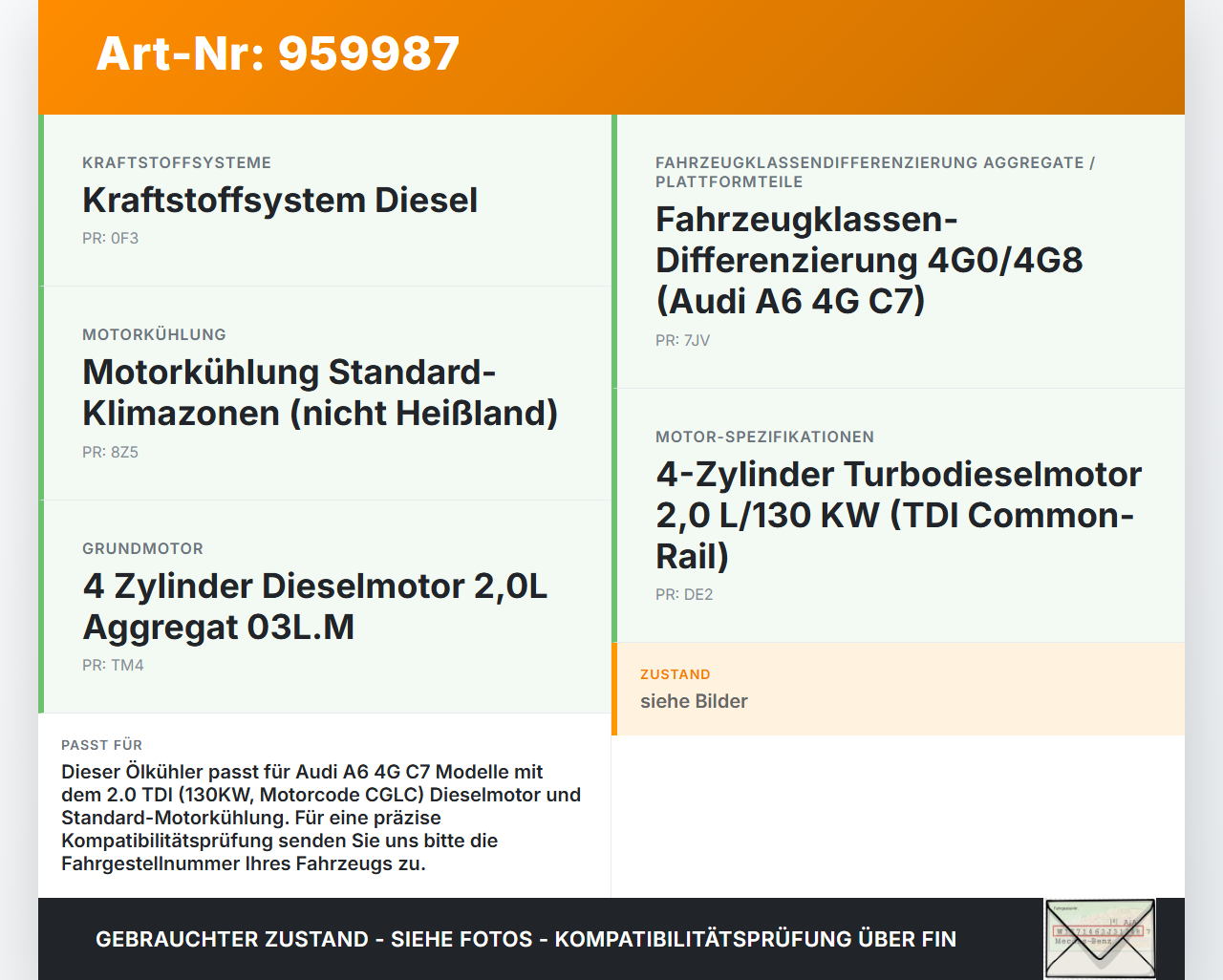Click the PR: 0F3 code
This screenshot has height=980, width=1223.
click(111, 238)
